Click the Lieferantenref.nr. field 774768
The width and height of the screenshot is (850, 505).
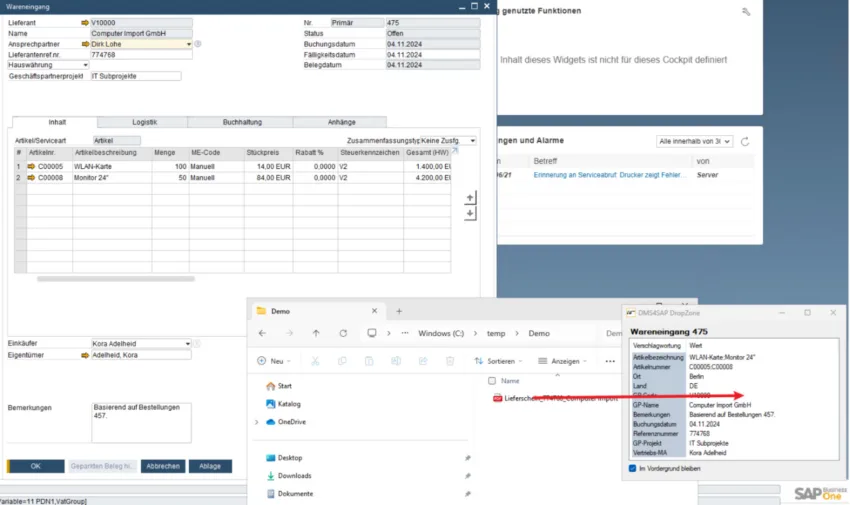[x=141, y=55]
